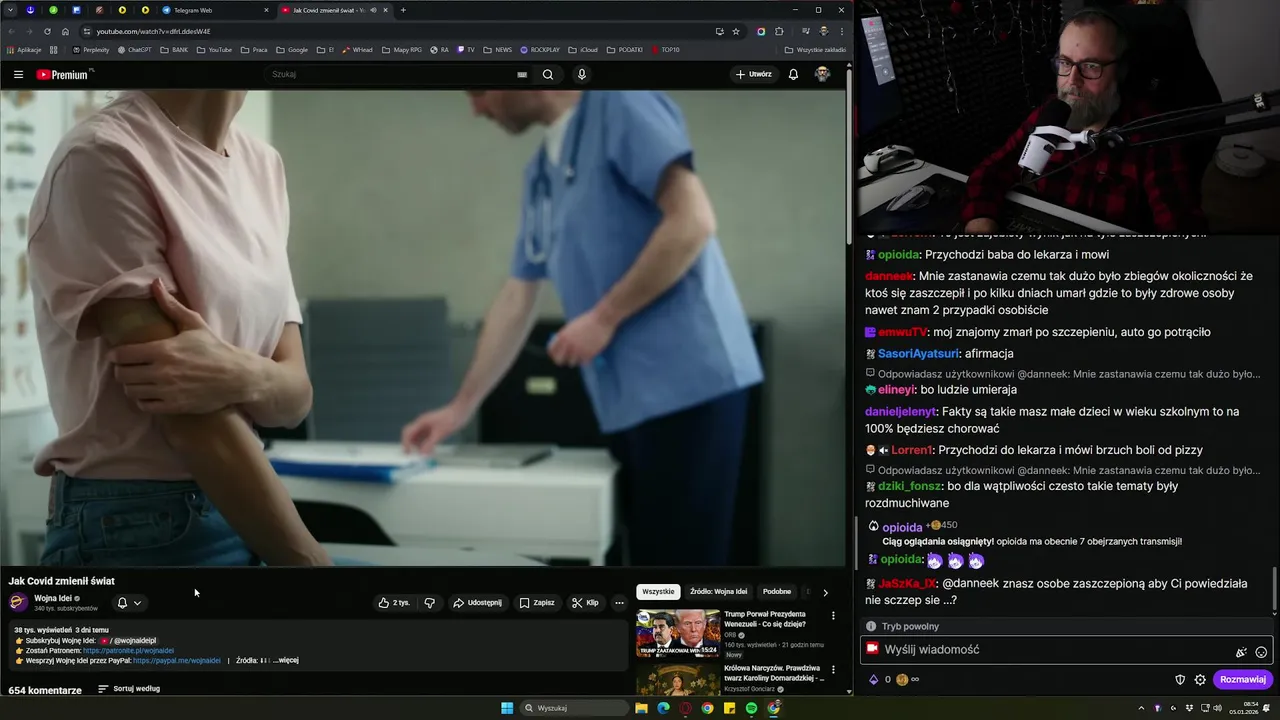Viewport: 1280px width, 720px height.
Task: Open chat shield moderation icon
Action: pyautogui.click(x=1180, y=679)
